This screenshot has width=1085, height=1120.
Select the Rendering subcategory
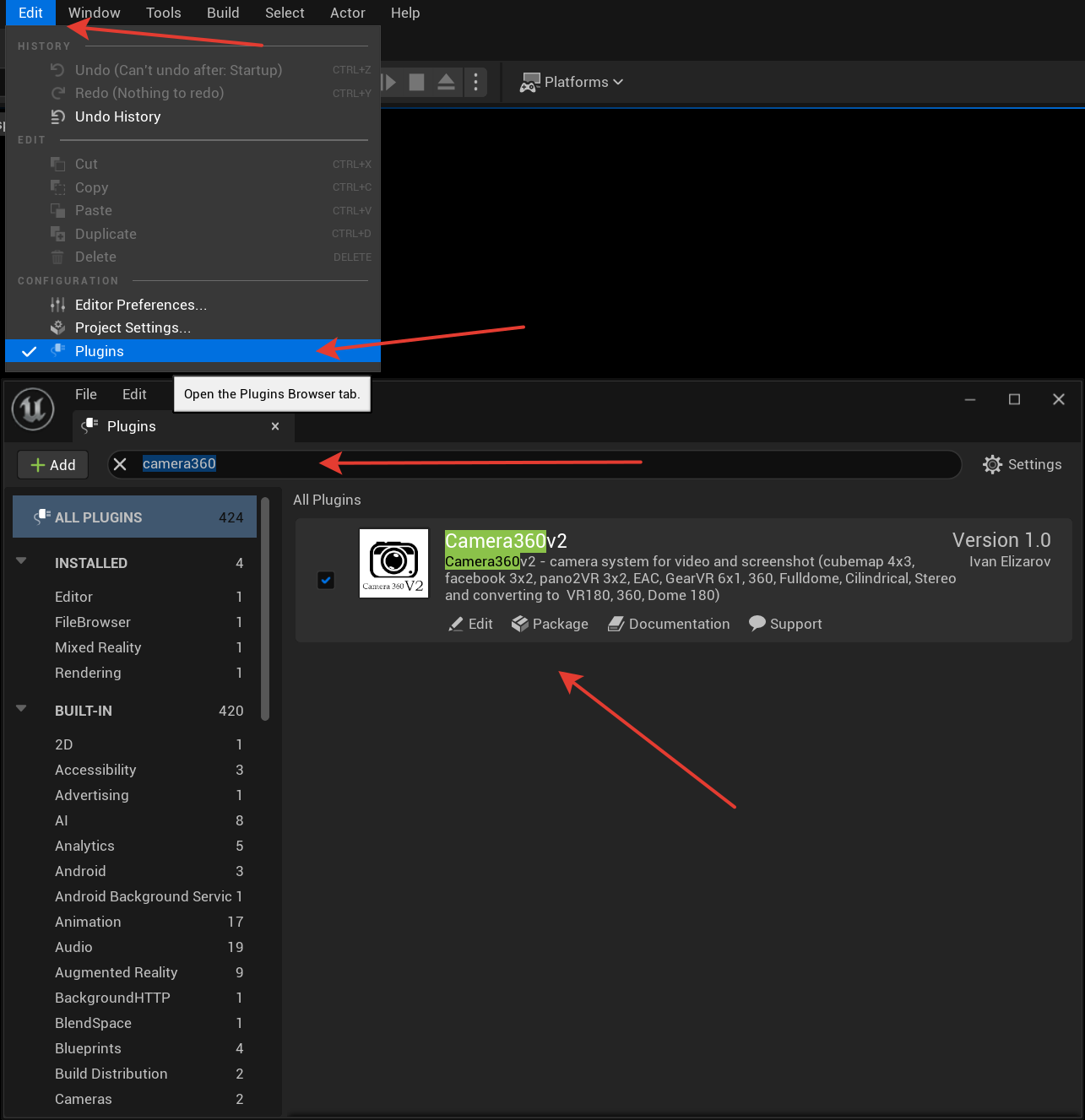click(135, 673)
